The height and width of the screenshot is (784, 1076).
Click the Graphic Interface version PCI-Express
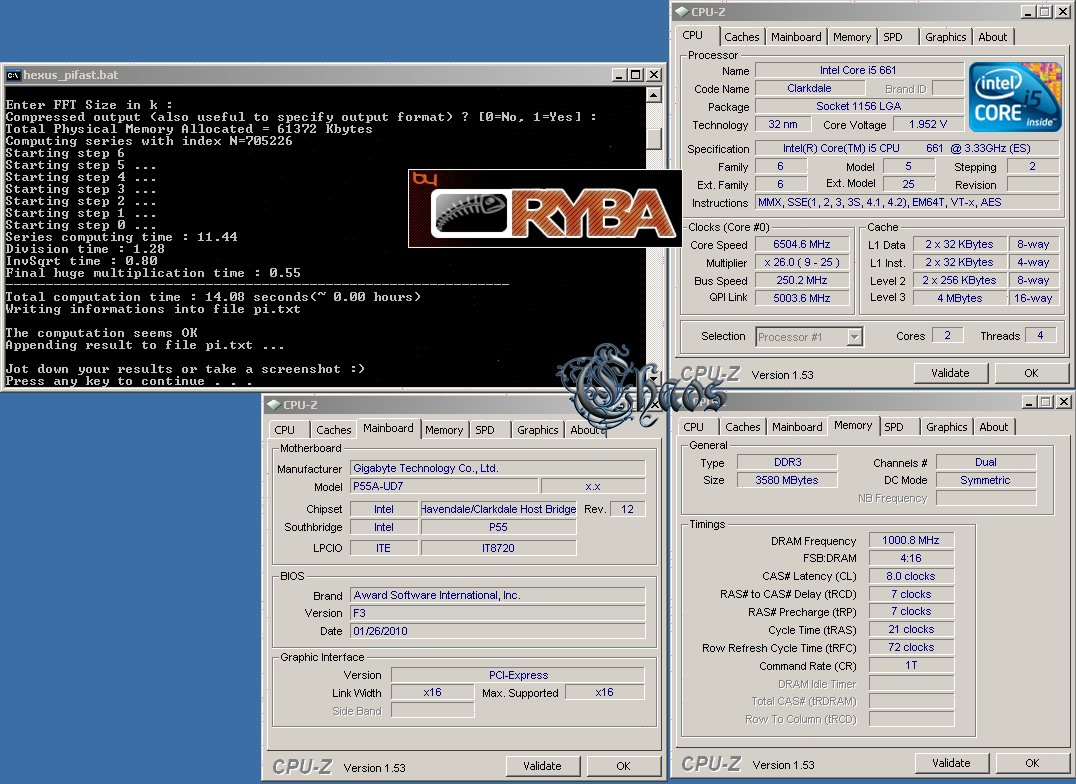tap(518, 675)
